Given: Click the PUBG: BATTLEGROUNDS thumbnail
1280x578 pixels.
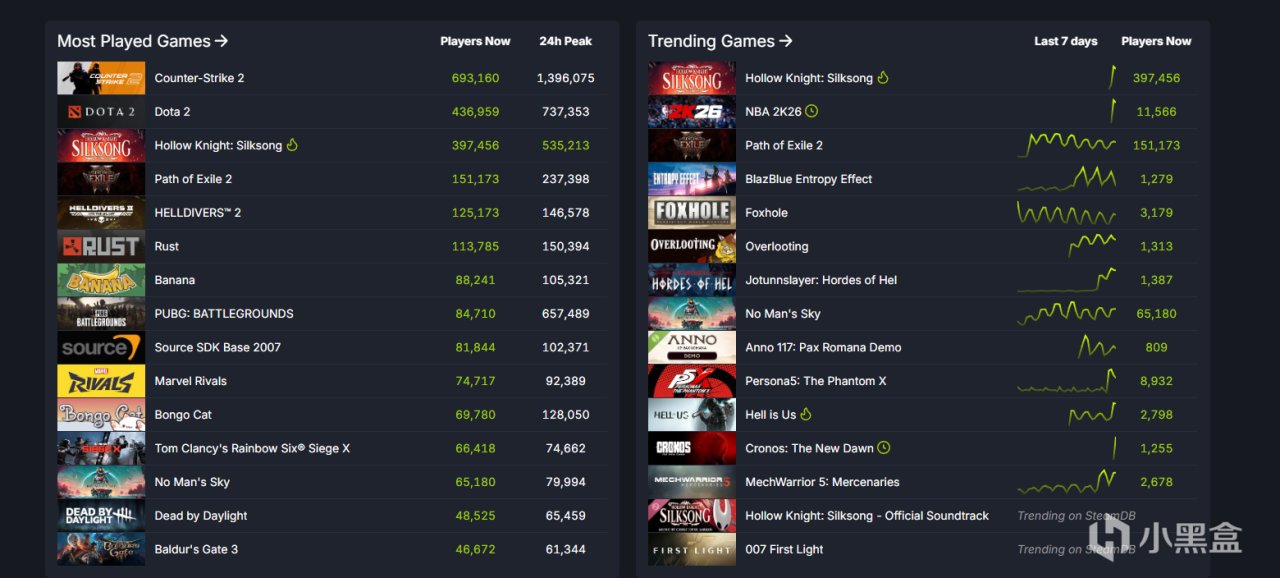Looking at the screenshot, I should (x=101, y=314).
